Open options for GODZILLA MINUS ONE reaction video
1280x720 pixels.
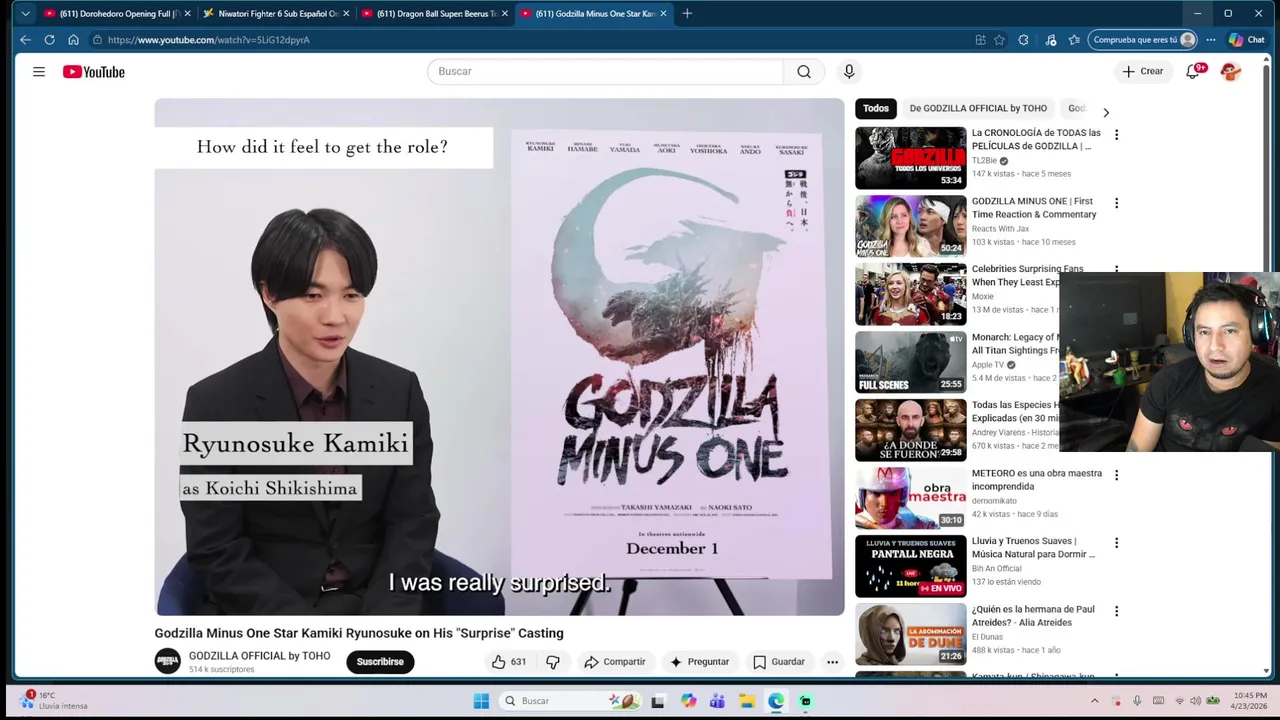point(1116,203)
